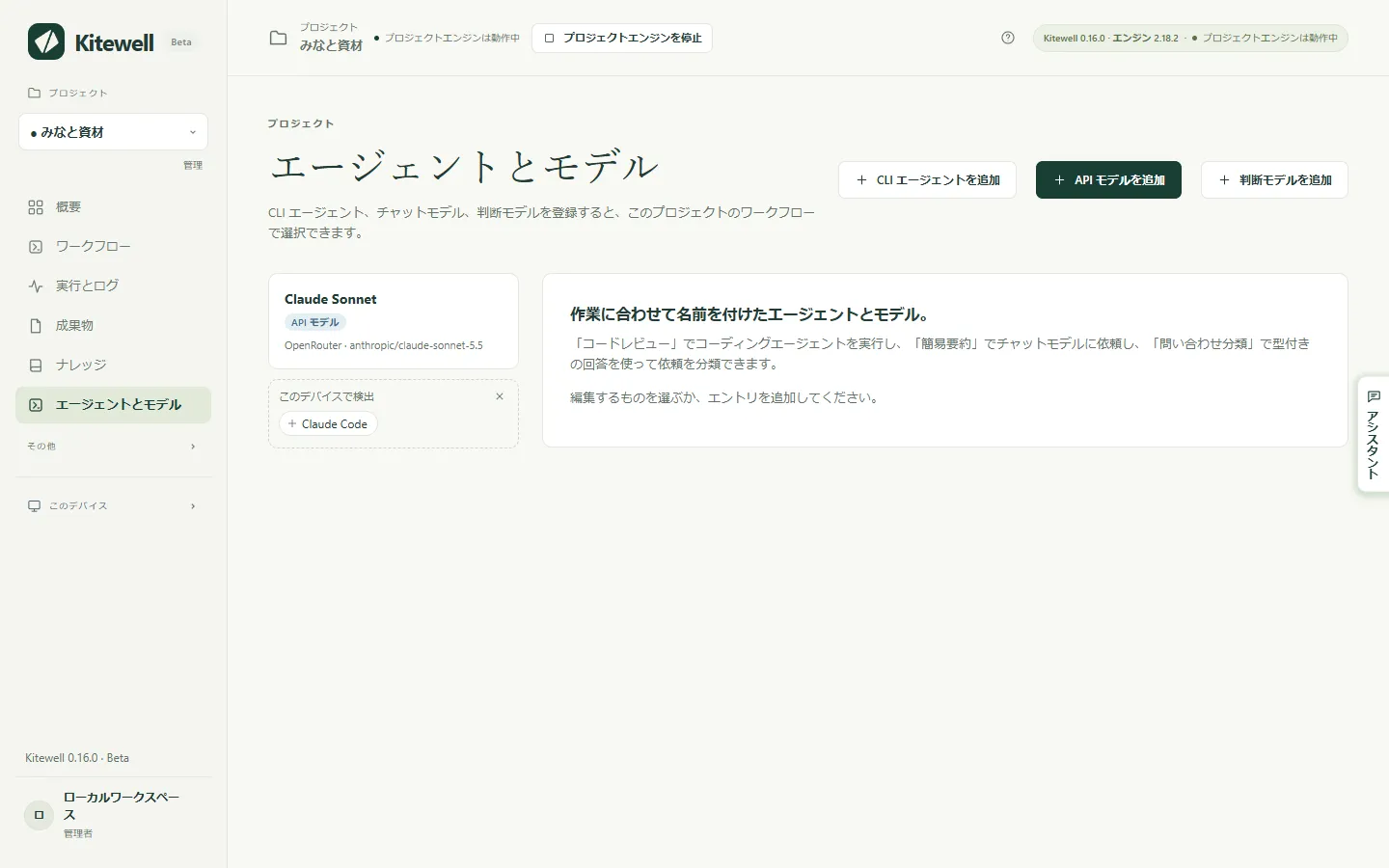Viewport: 1389px width, 868px height.
Task: Click the API モデル tag on Claude Sonnet
Action: pos(315,322)
